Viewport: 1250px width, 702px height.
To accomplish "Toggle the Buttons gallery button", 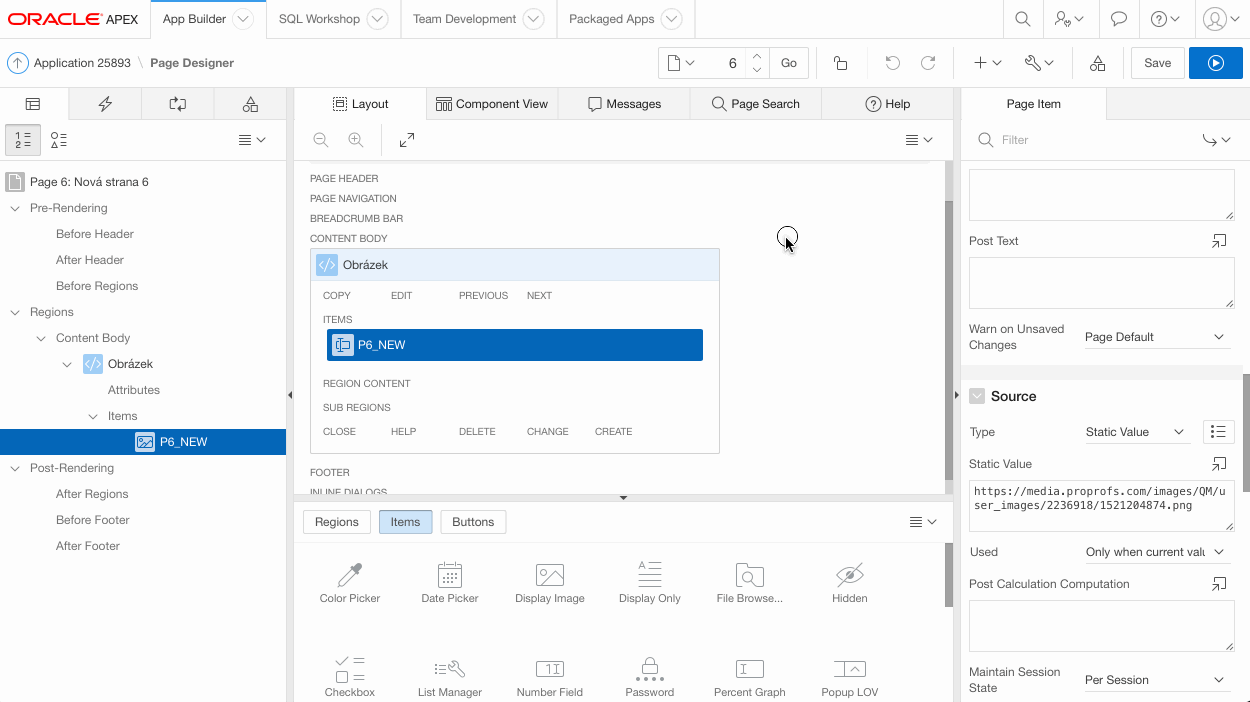I will [x=473, y=522].
